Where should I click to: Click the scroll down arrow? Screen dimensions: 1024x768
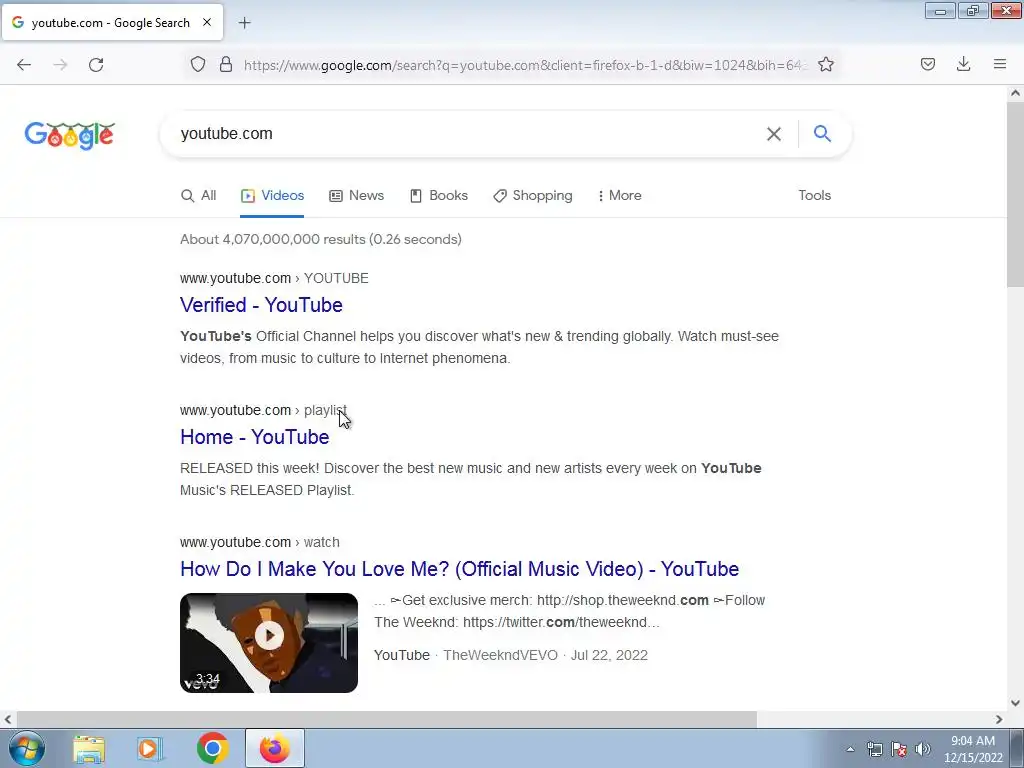point(1015,703)
